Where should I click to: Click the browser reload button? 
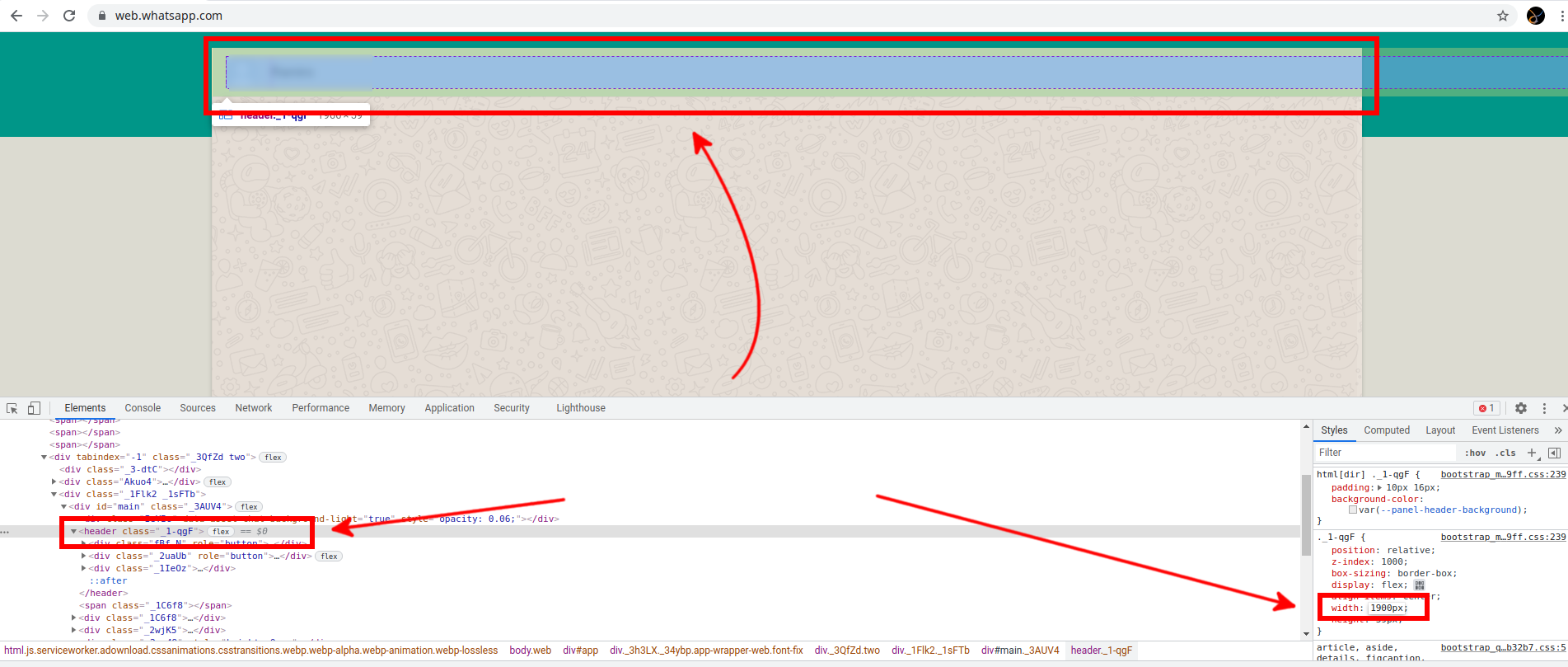(69, 16)
